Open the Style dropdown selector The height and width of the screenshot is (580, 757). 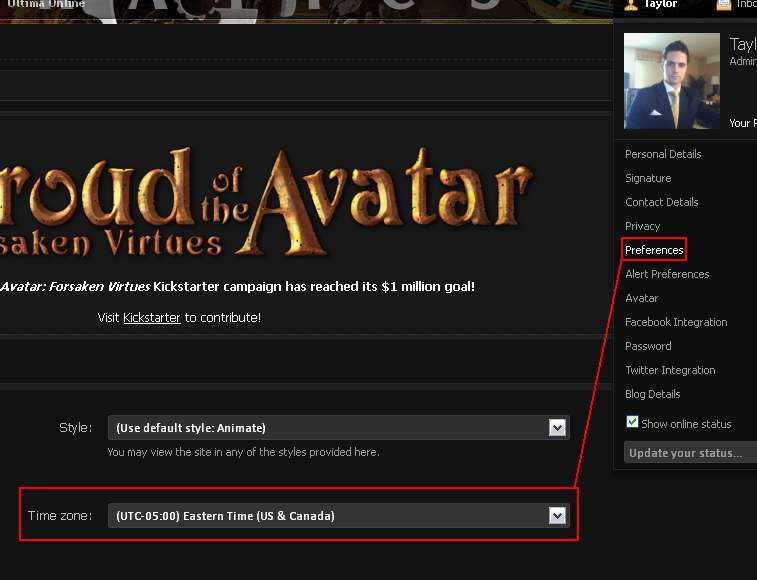tap(338, 427)
